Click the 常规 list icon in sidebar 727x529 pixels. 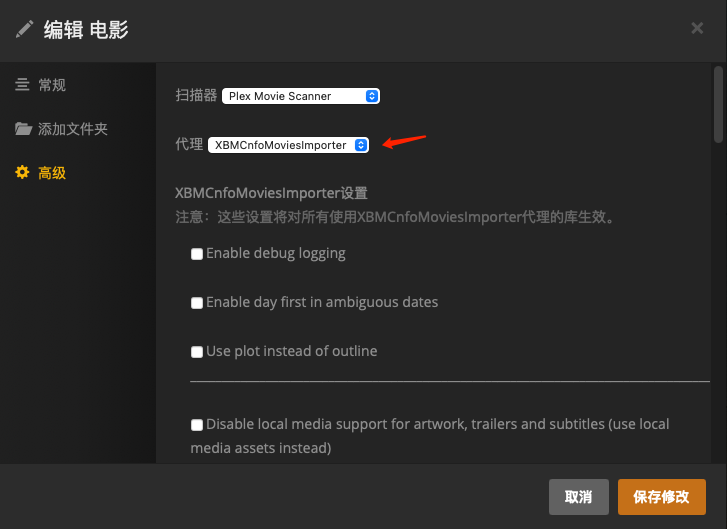[22, 84]
